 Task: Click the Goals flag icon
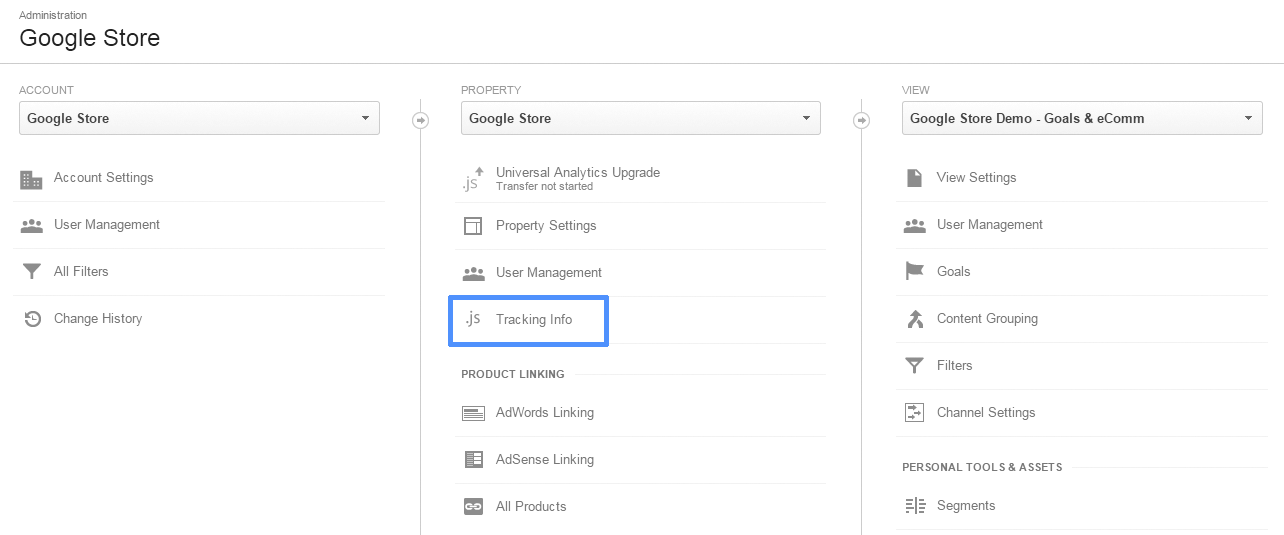[x=914, y=272]
